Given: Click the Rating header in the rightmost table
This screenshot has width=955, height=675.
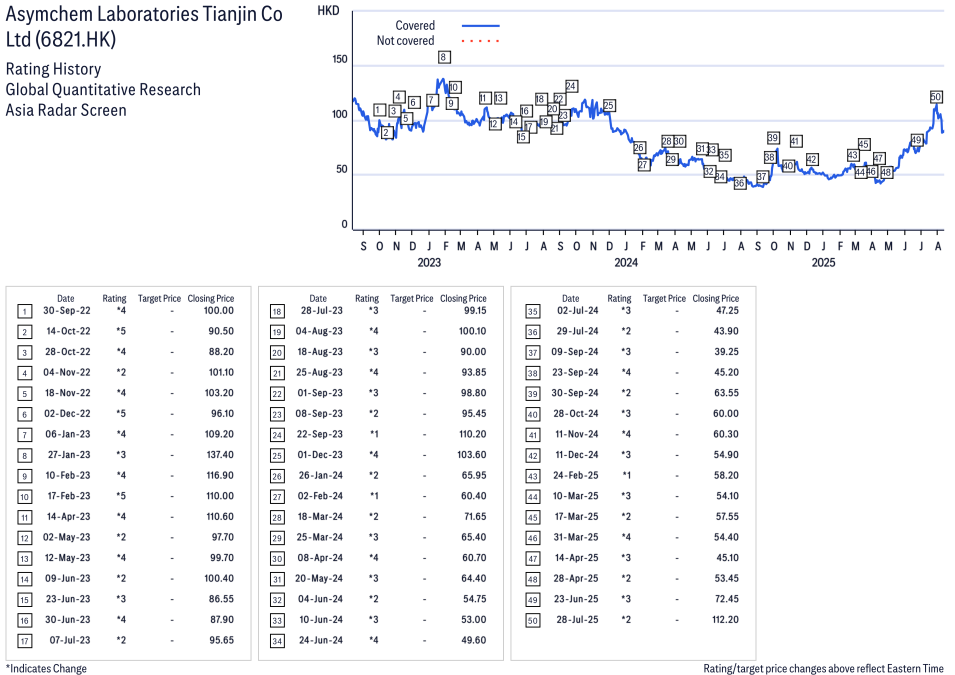Looking at the screenshot, I should [x=619, y=299].
